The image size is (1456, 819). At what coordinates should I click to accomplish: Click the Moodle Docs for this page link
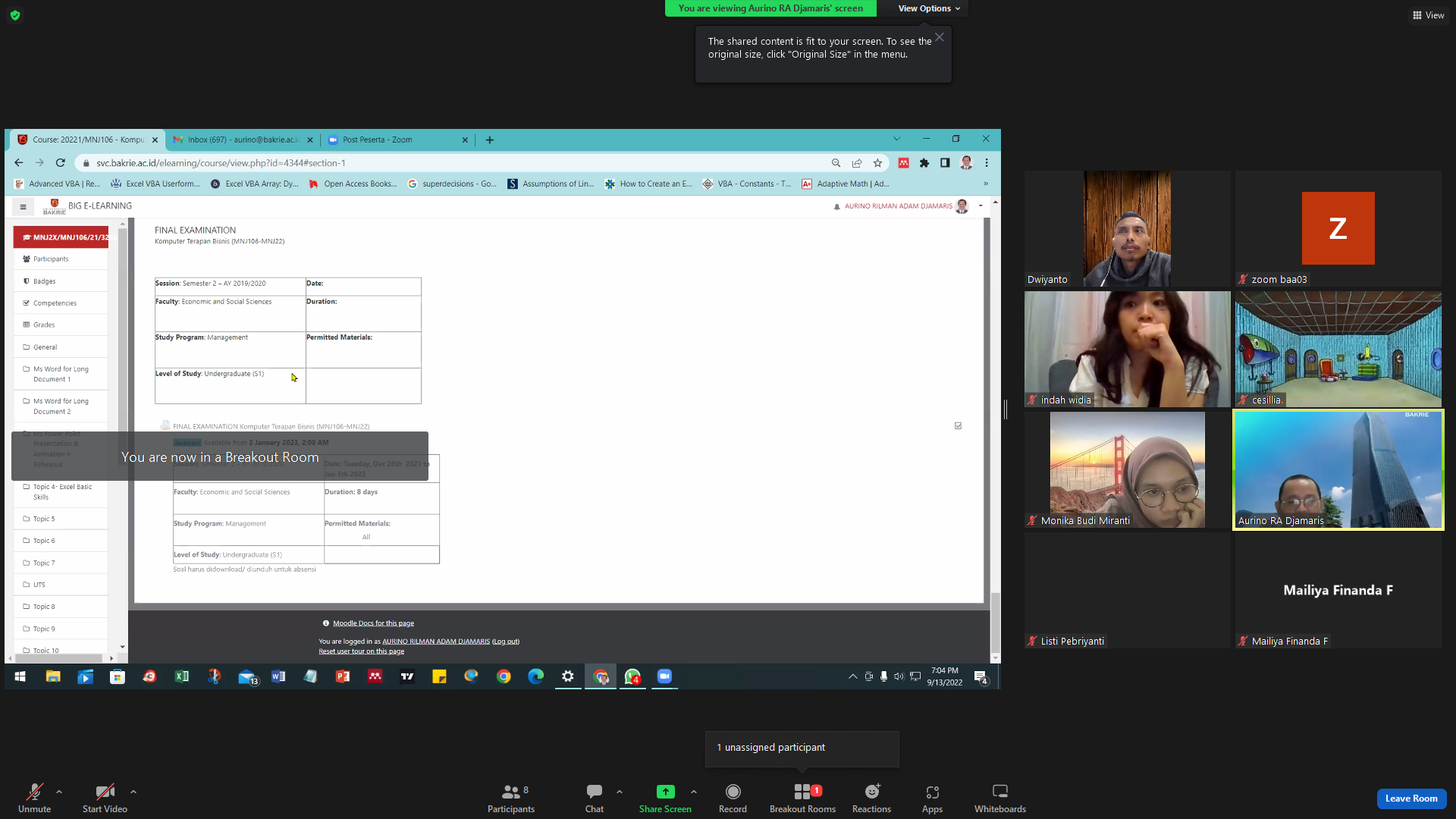373,623
